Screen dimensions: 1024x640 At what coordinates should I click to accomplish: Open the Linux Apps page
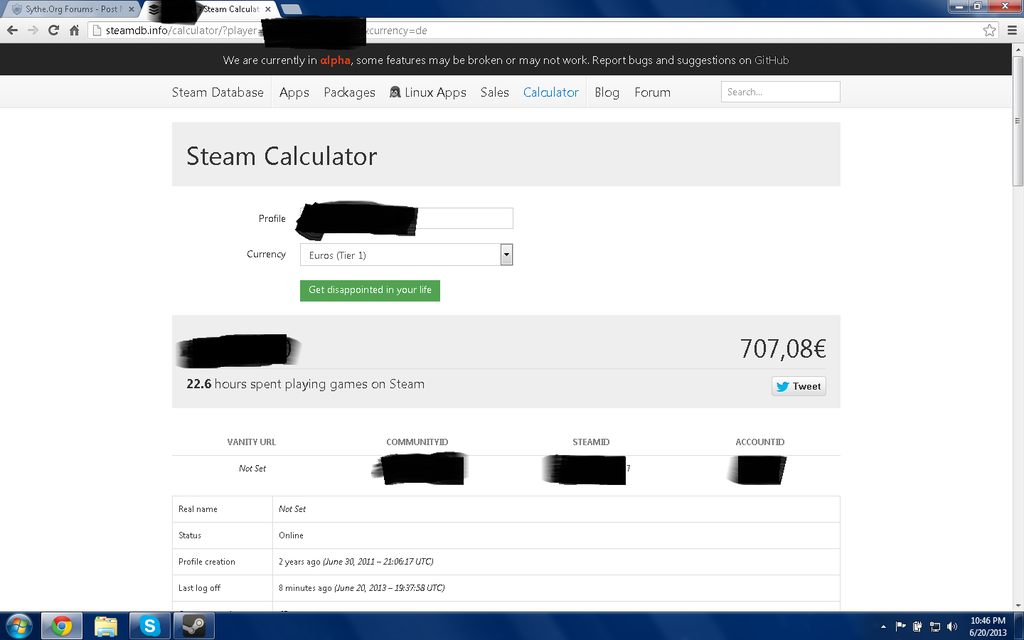(x=428, y=92)
